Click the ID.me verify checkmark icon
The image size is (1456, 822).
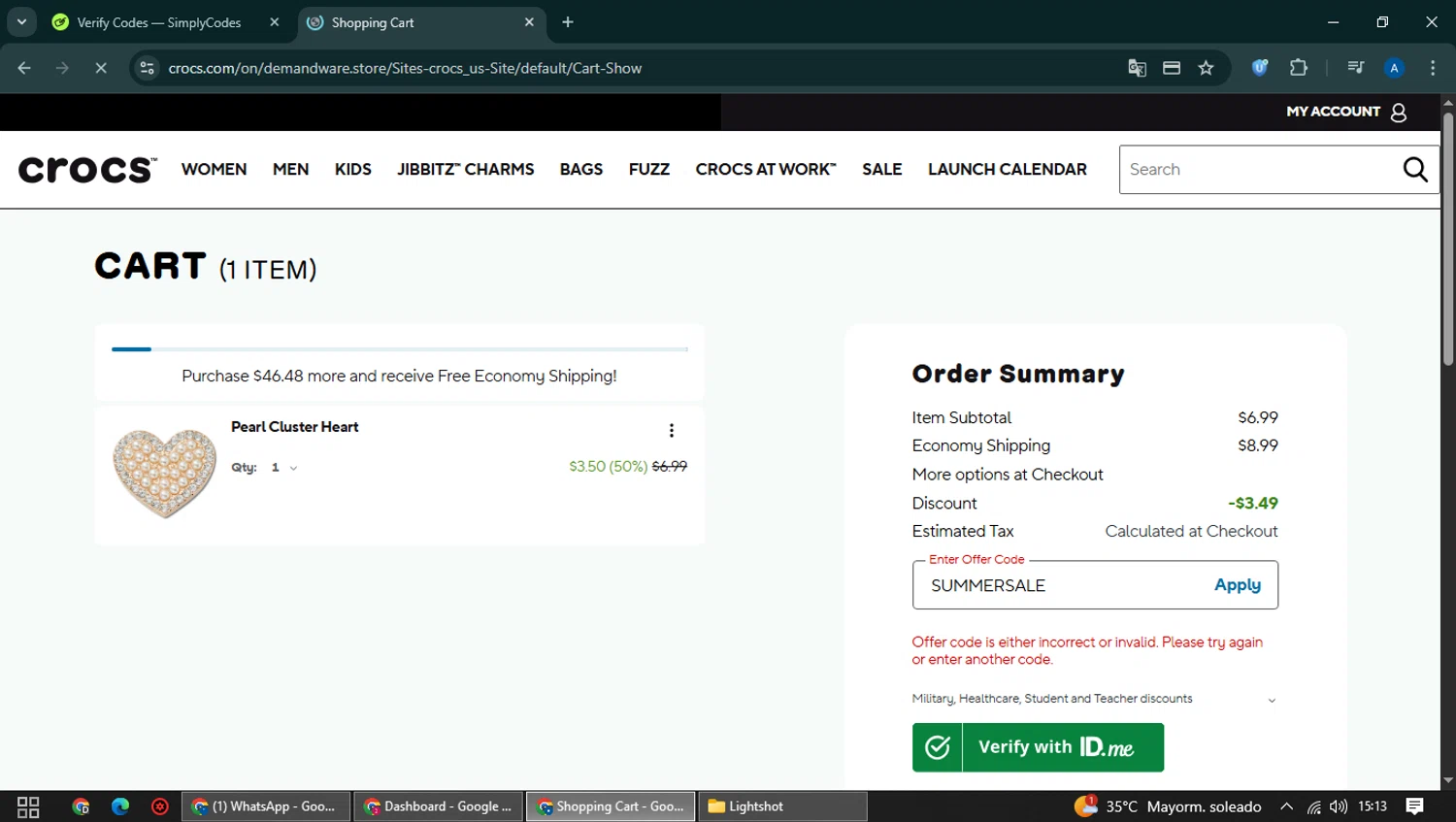[938, 747]
